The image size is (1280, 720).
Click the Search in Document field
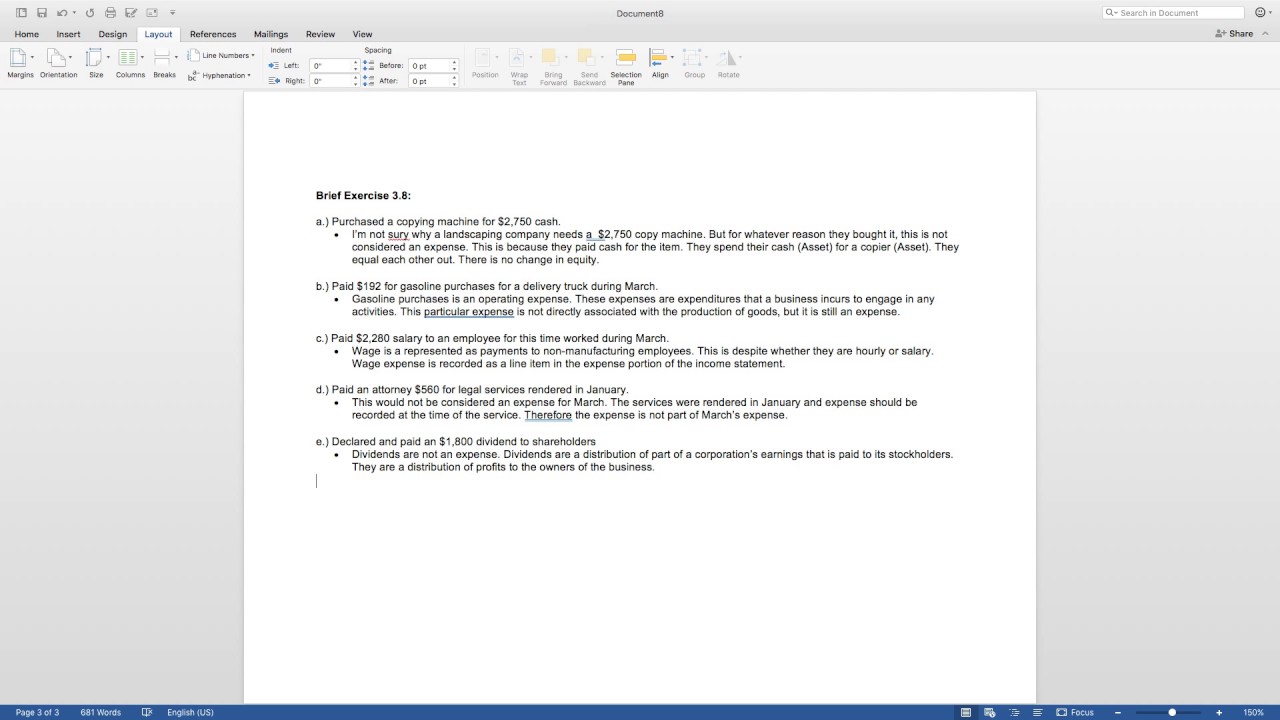click(1173, 13)
